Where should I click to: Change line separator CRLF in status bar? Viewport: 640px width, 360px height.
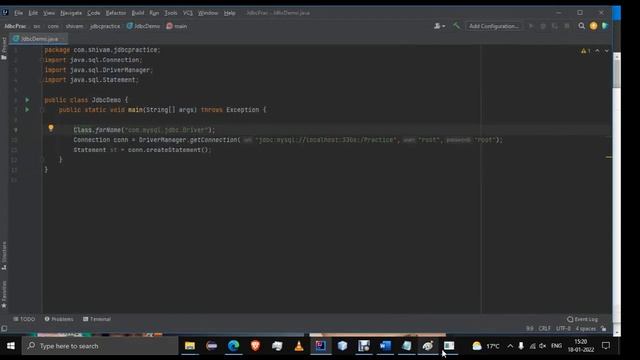tap(544, 329)
